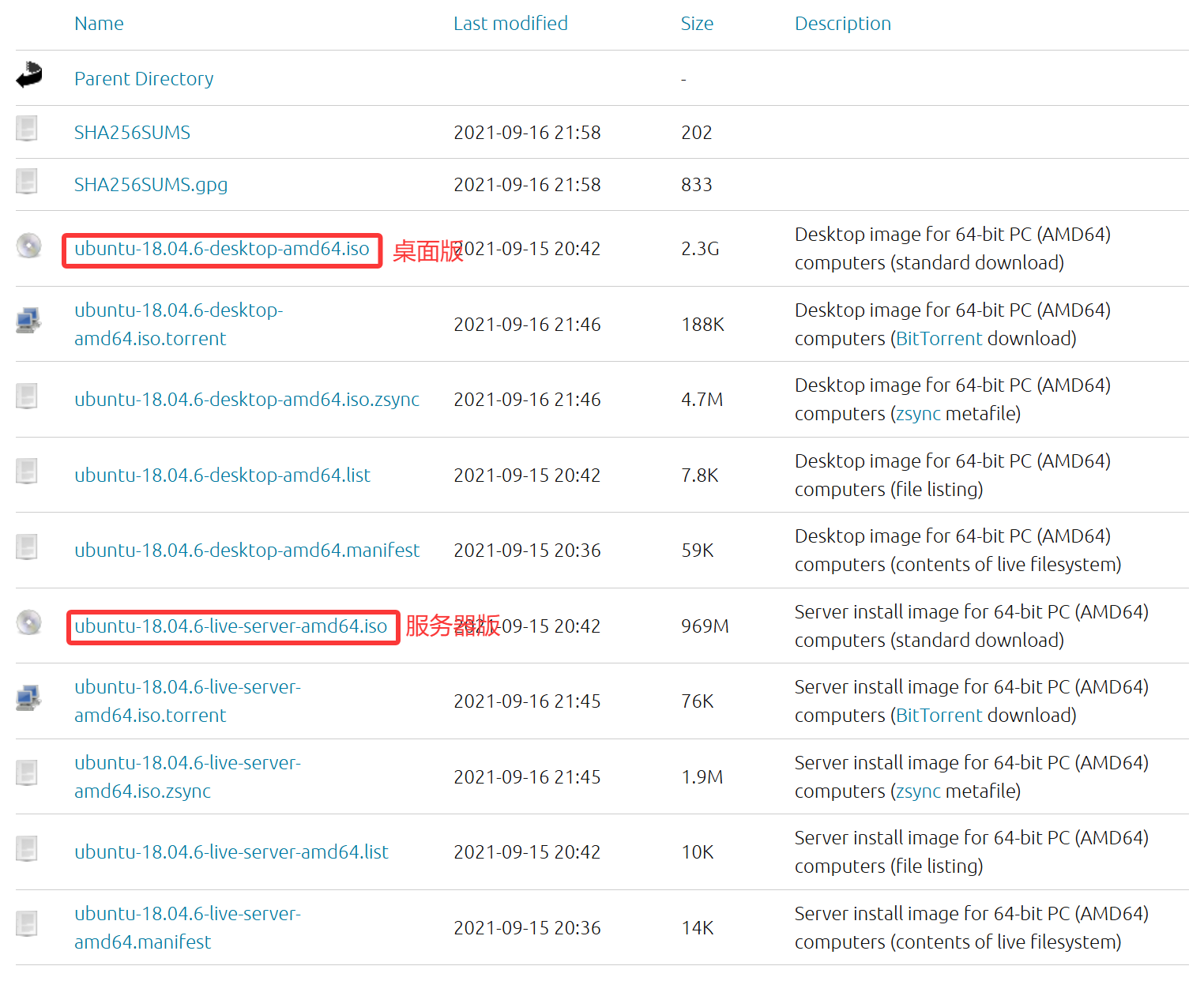Click the size value 2.3G
Screen dimensions: 1204x981
(x=700, y=249)
